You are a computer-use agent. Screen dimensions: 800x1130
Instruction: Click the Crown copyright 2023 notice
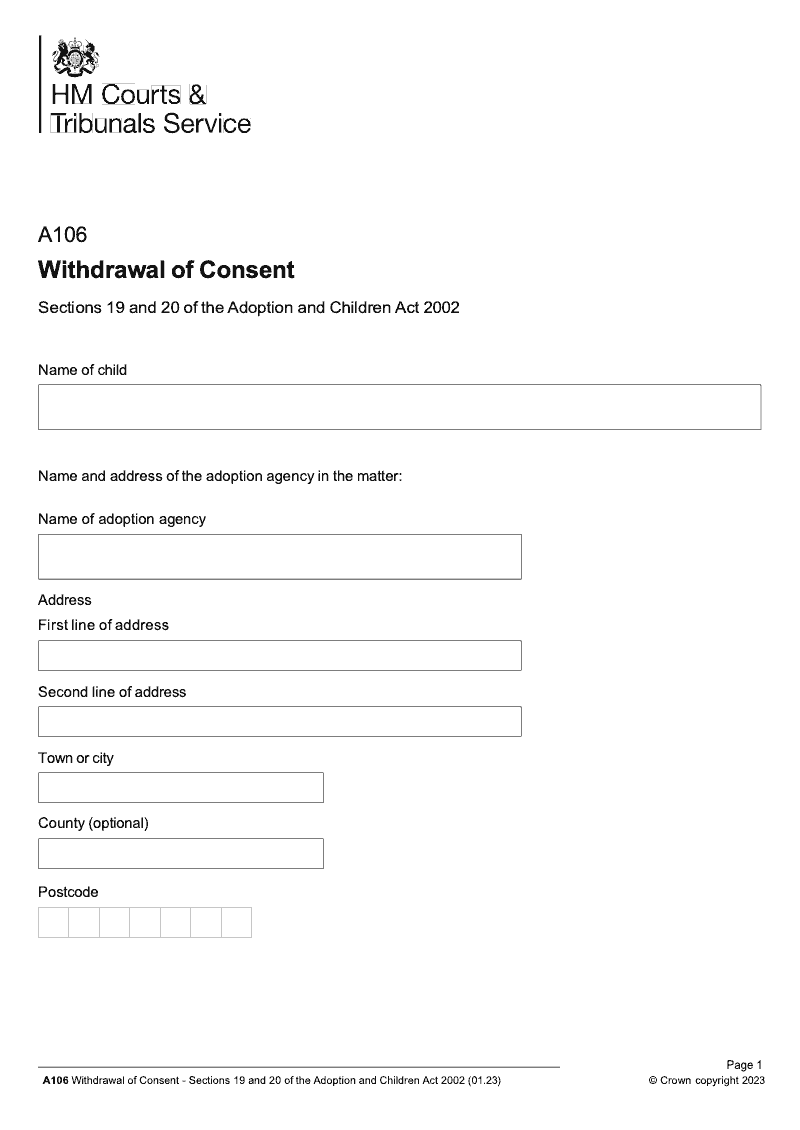point(706,1081)
